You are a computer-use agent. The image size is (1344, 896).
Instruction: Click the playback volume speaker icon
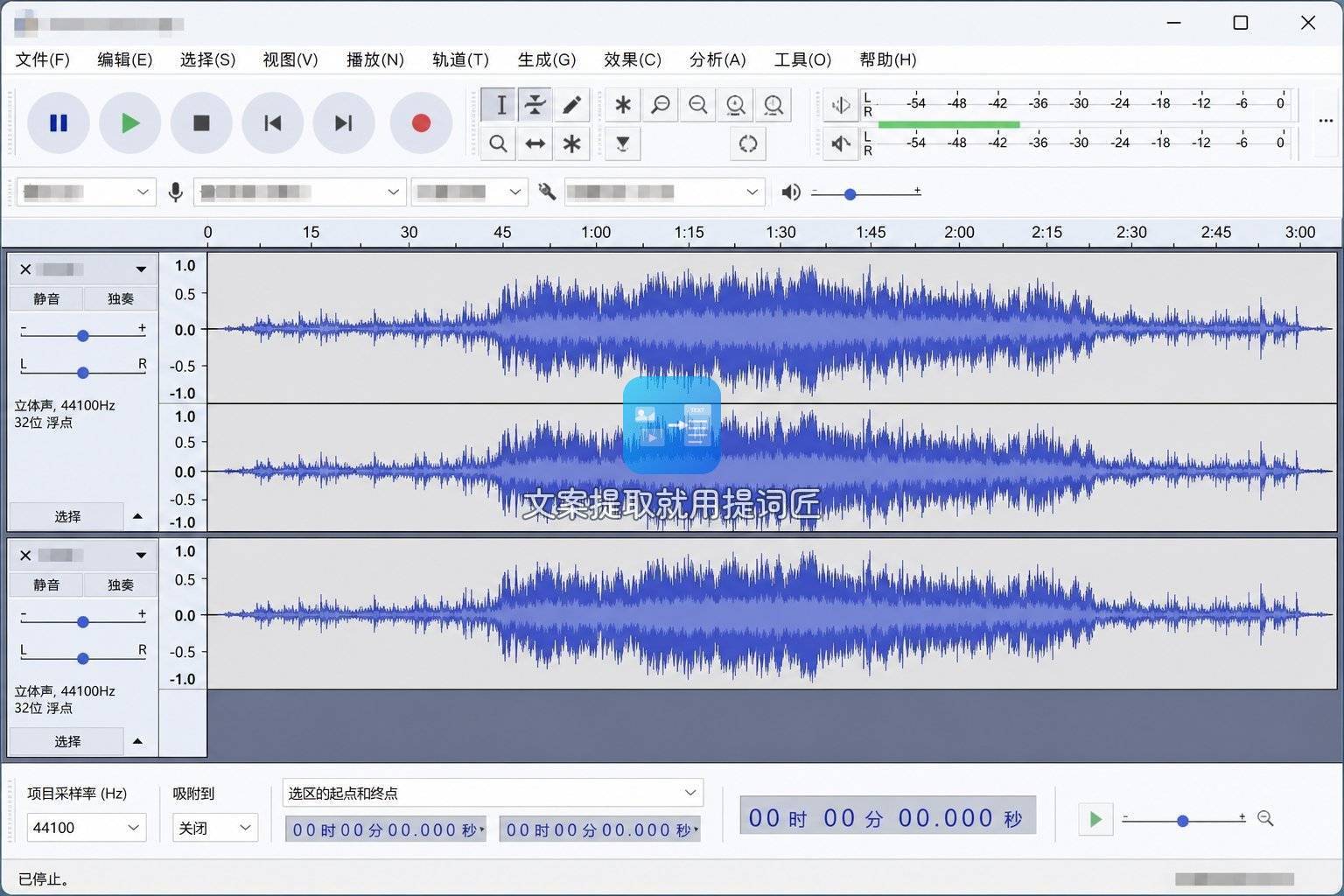[791, 192]
